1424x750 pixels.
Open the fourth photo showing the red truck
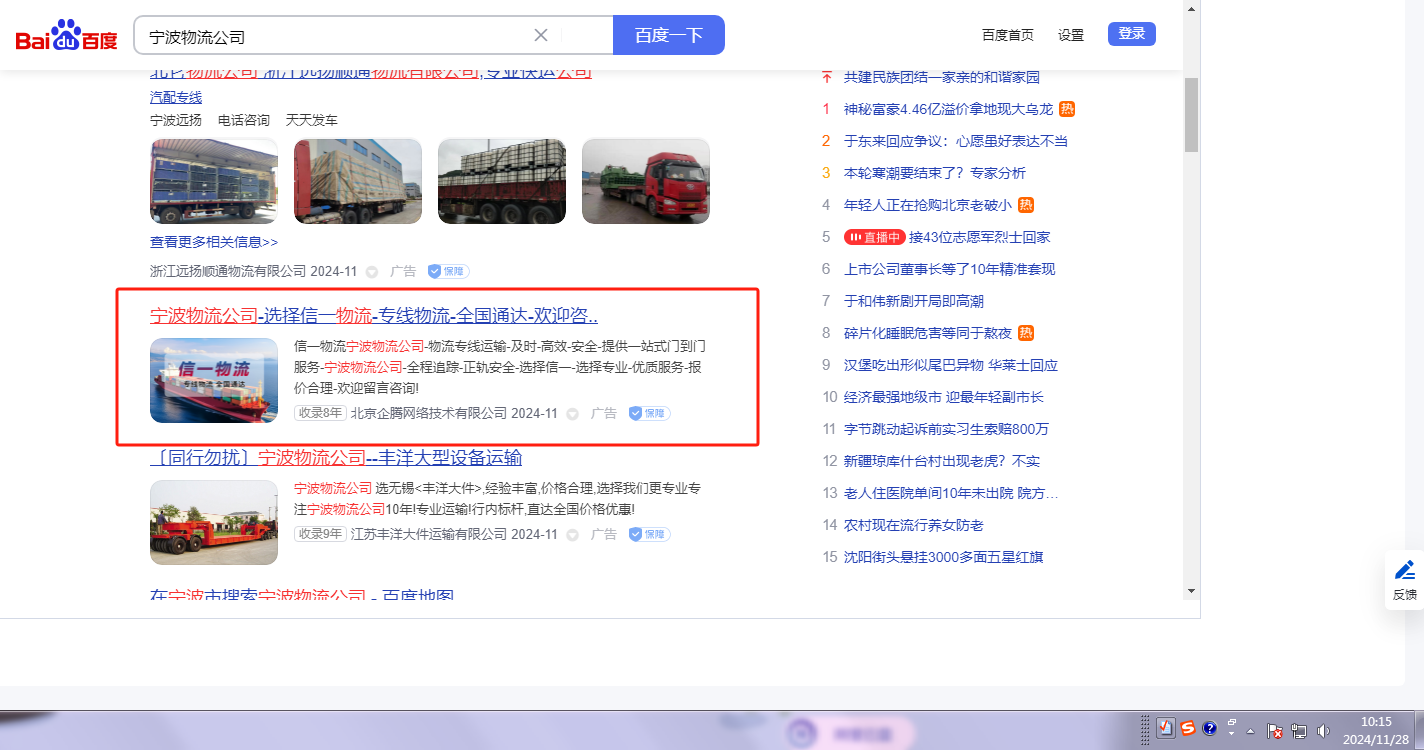[x=646, y=181]
